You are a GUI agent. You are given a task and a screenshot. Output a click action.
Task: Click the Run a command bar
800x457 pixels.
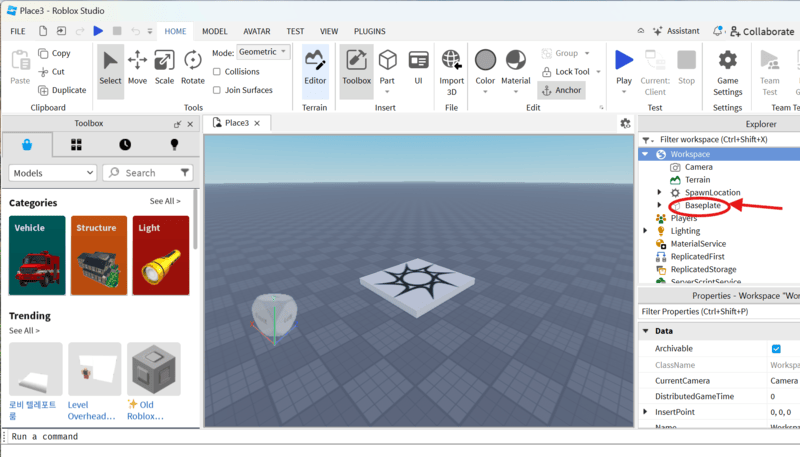pyautogui.click(x=403, y=437)
